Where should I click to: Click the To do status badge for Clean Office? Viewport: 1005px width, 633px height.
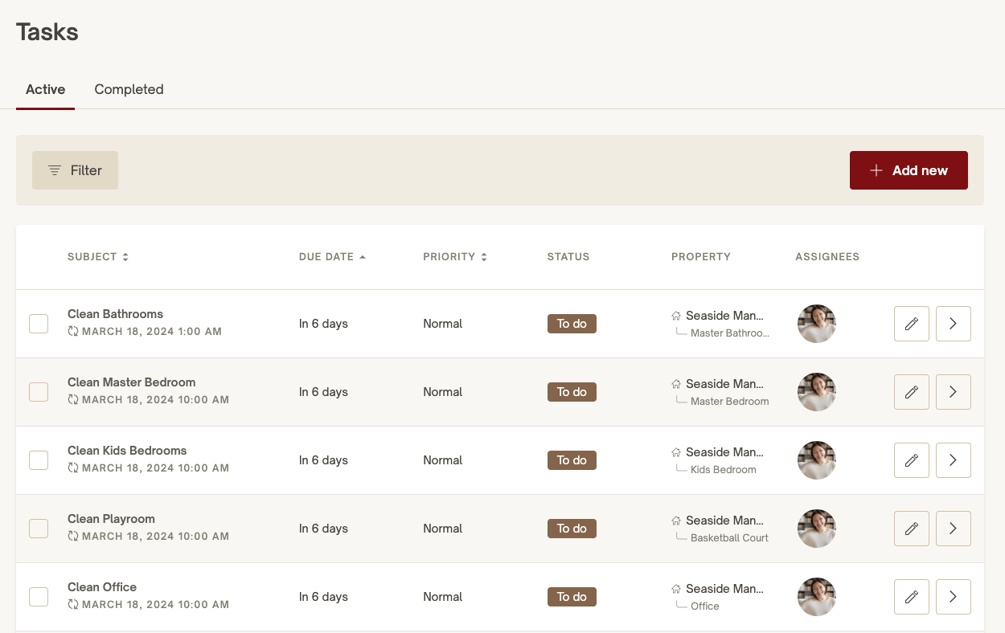(572, 596)
